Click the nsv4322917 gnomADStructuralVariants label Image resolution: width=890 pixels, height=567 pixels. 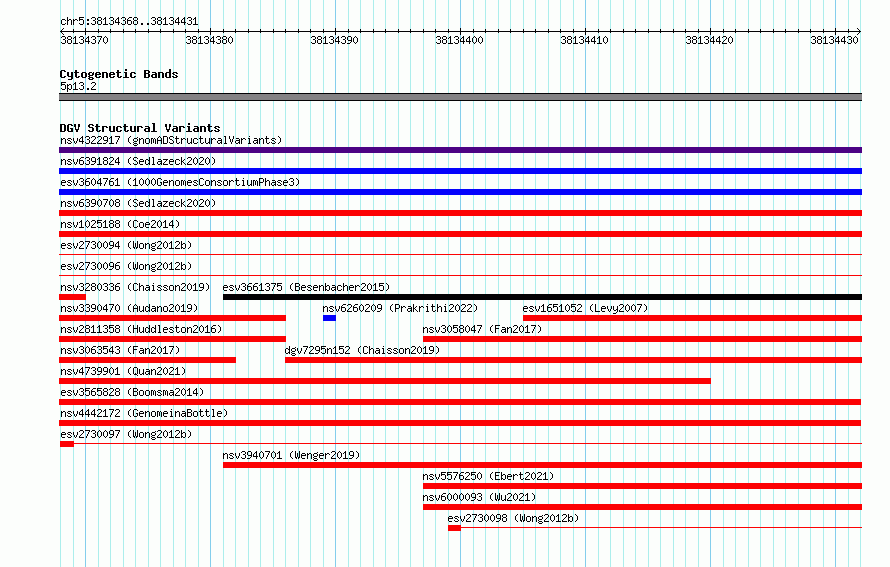click(x=171, y=140)
